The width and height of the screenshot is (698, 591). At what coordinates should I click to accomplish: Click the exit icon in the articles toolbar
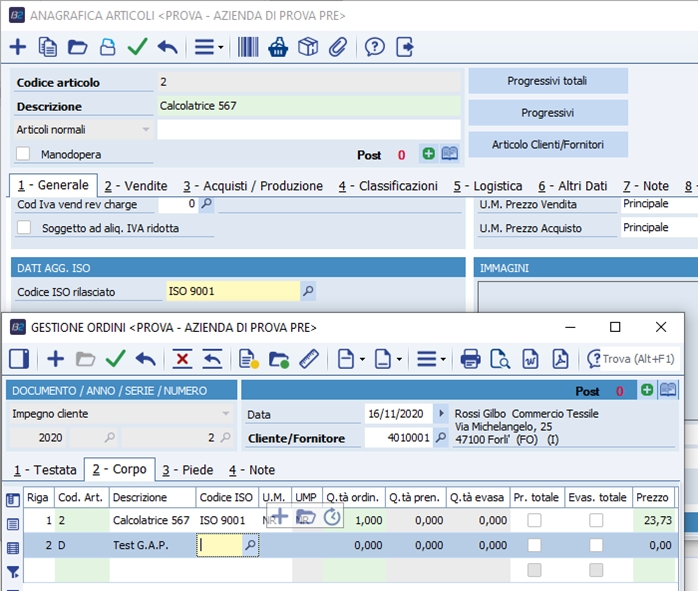[x=405, y=47]
